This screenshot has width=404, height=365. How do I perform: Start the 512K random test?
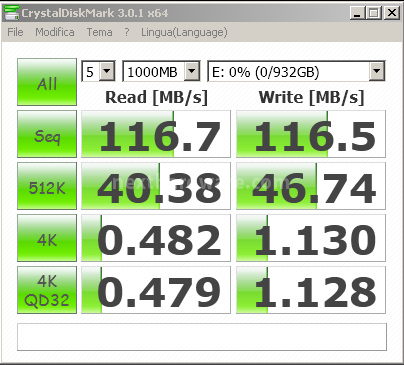coord(47,186)
